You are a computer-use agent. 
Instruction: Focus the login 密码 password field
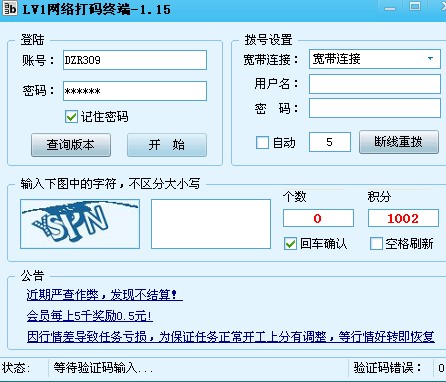tap(135, 91)
